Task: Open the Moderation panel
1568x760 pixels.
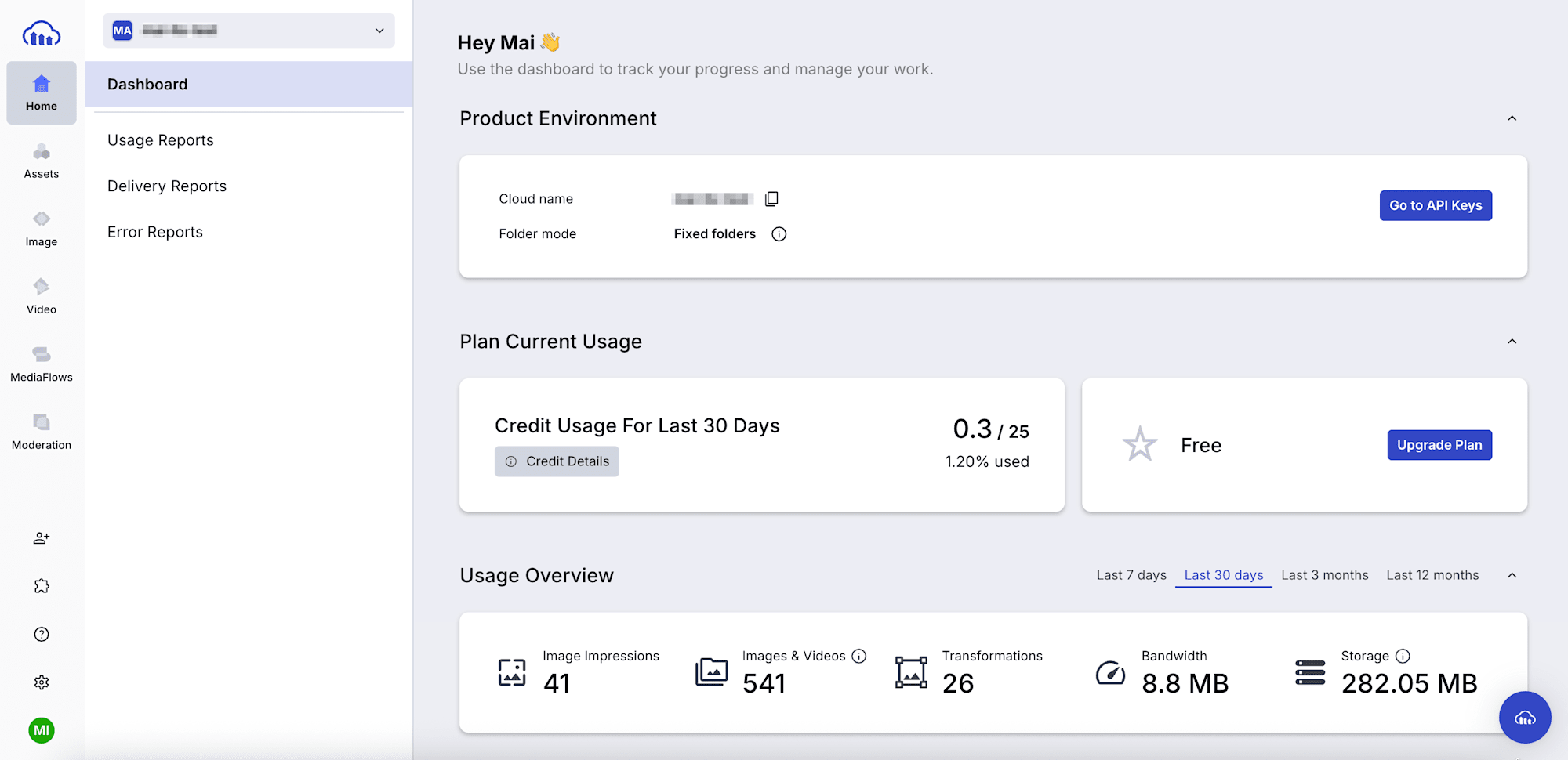Action: pyautogui.click(x=41, y=430)
